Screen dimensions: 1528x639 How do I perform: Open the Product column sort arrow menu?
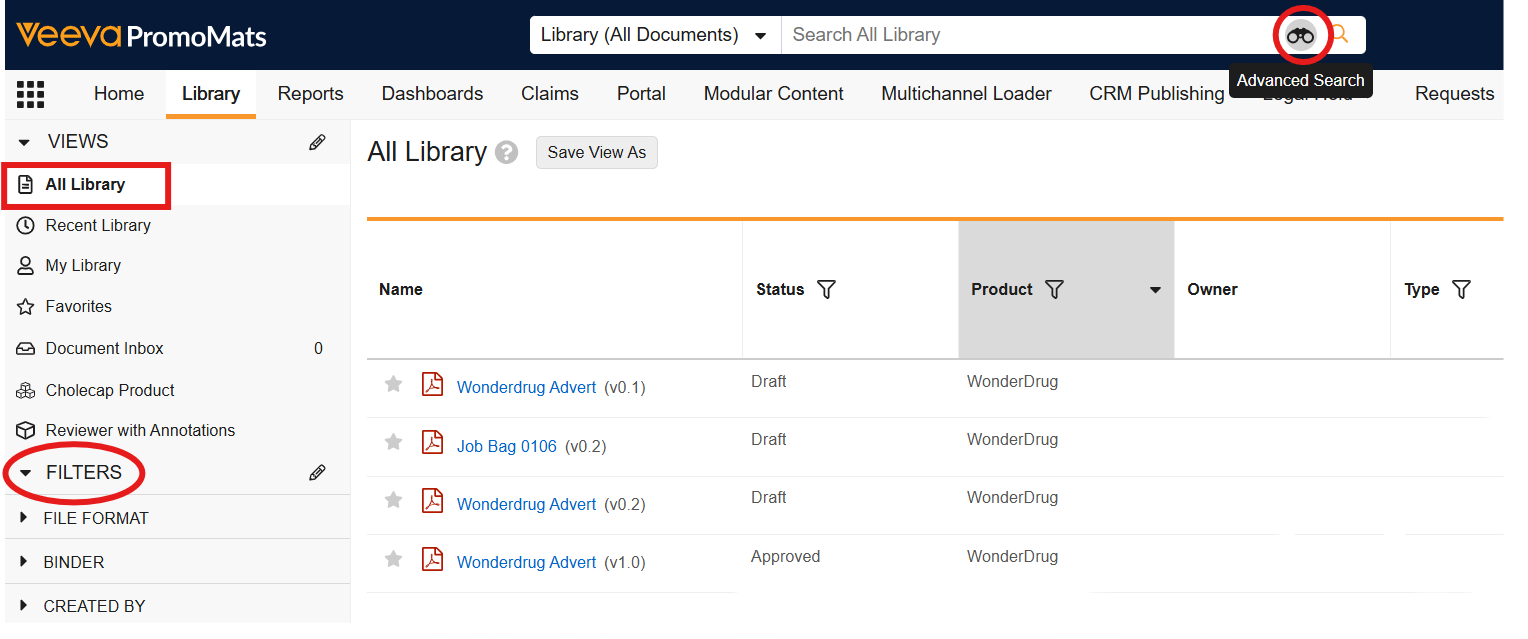tap(1155, 290)
